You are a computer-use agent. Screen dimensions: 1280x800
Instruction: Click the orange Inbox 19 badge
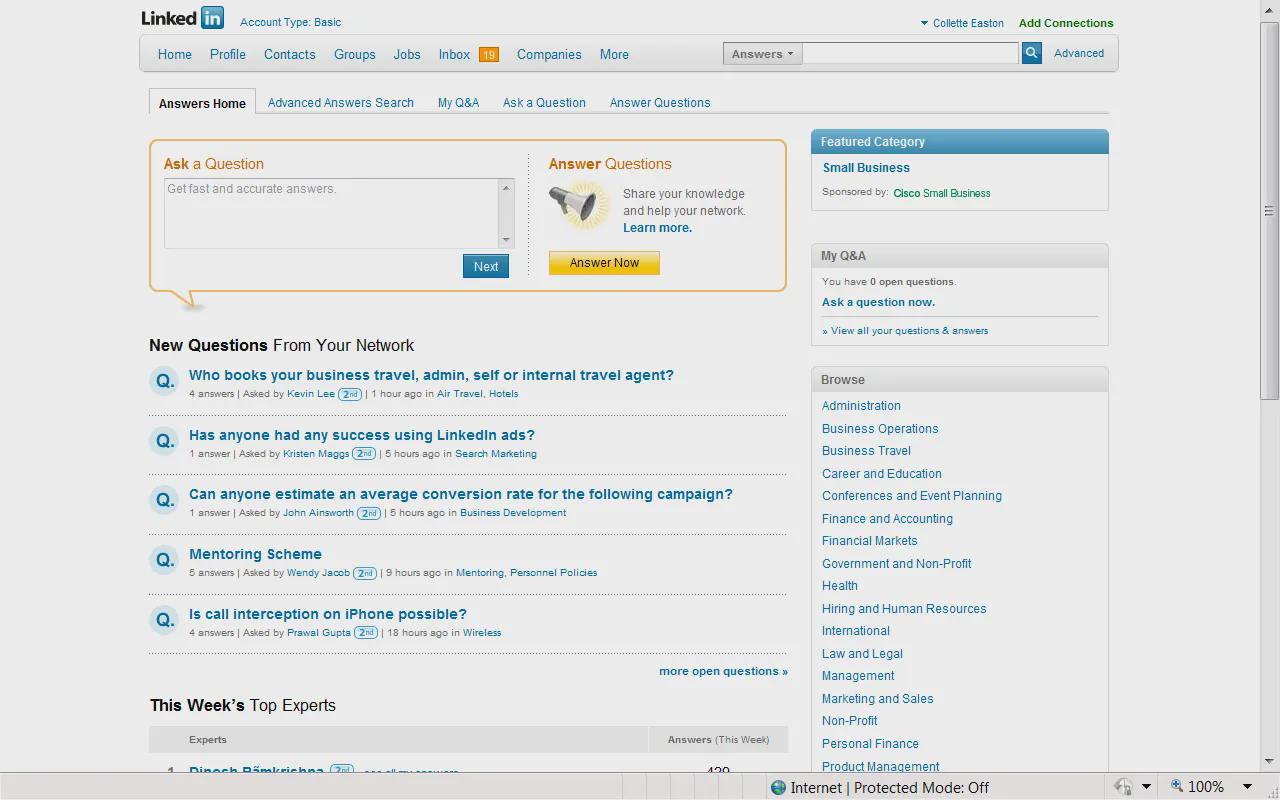point(488,55)
